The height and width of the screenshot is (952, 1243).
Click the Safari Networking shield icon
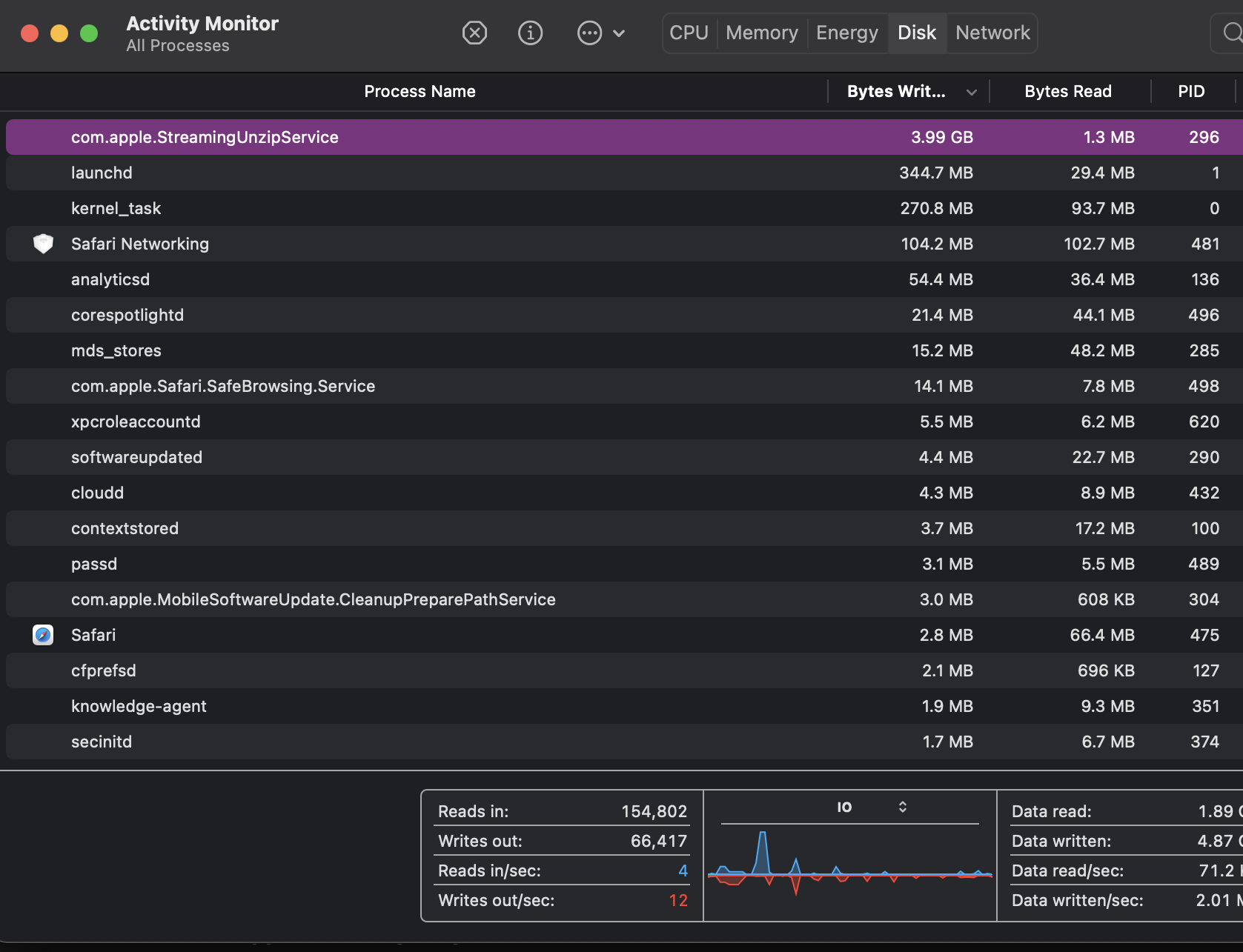(x=43, y=244)
